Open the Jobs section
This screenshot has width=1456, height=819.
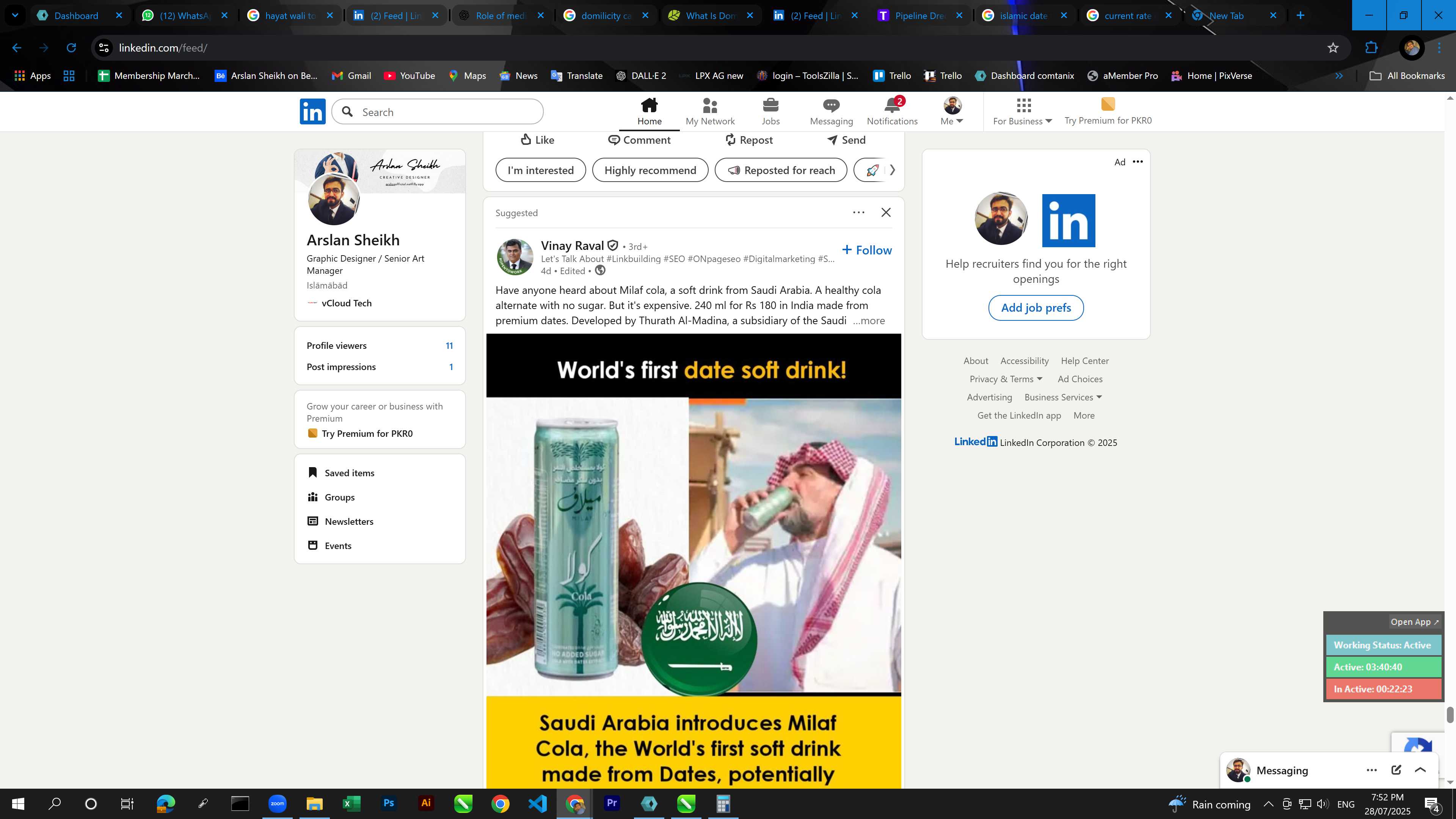[770, 111]
